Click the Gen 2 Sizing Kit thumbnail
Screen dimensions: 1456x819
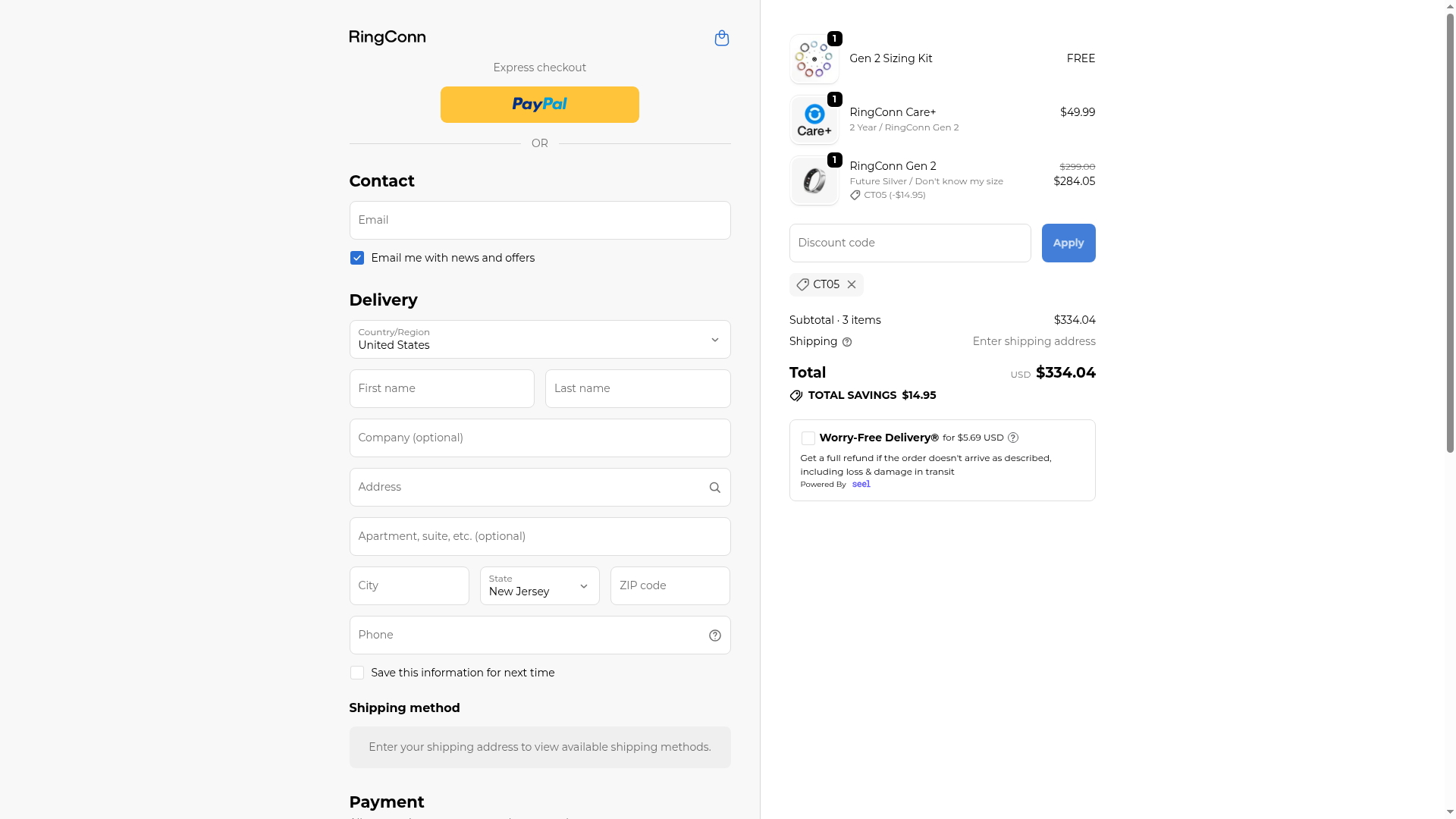click(814, 59)
